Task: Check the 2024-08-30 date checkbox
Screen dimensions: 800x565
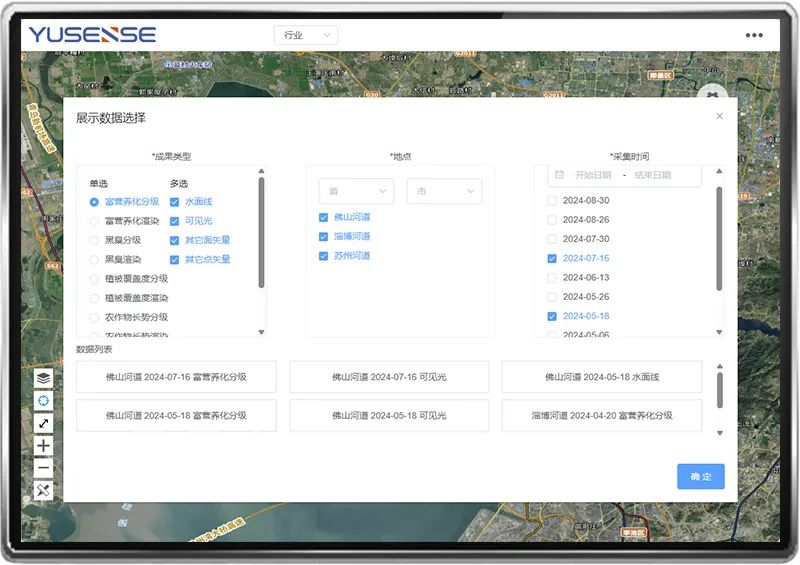Action: tap(552, 201)
